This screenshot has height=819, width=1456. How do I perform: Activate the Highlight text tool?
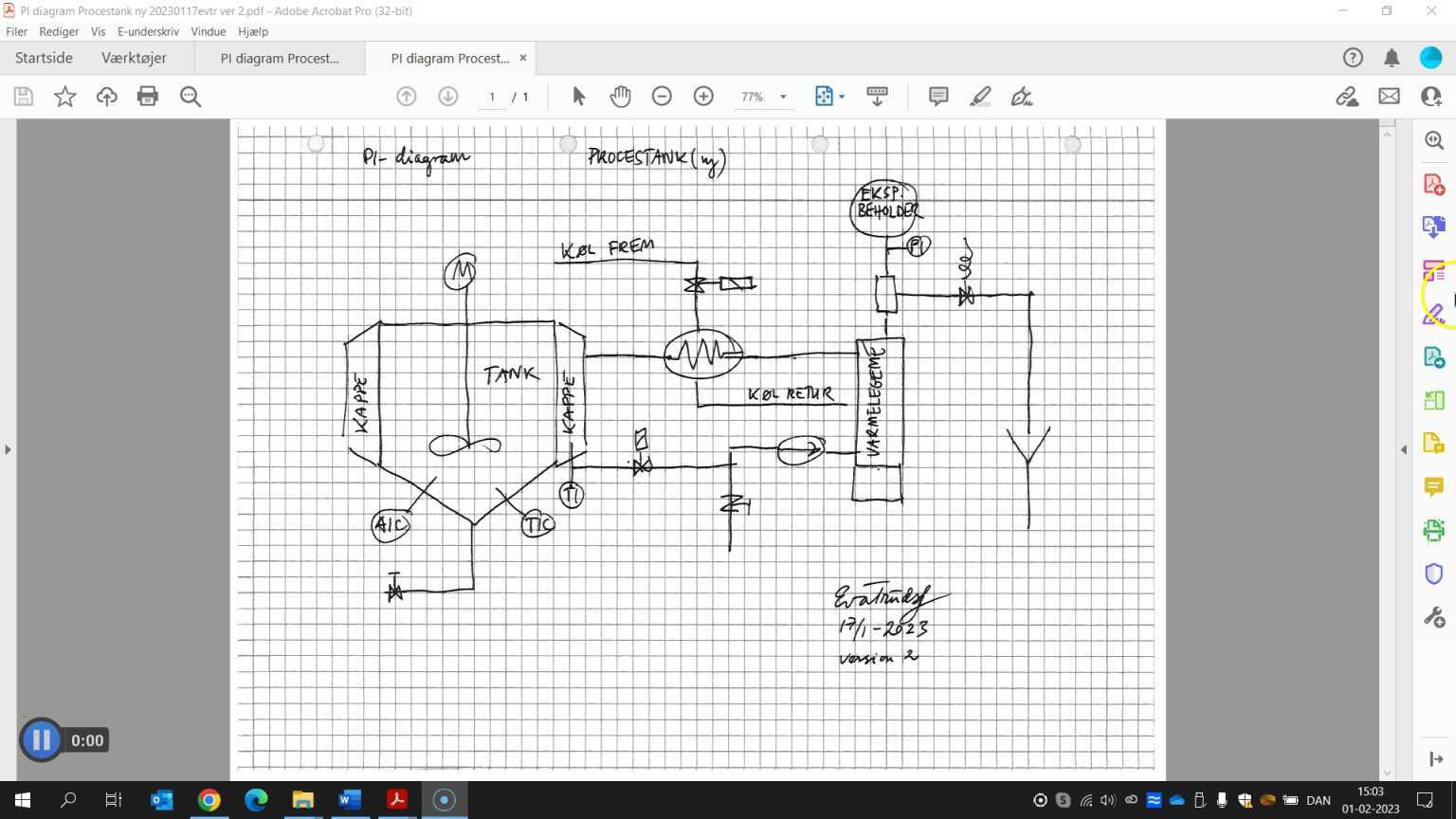tap(980, 96)
